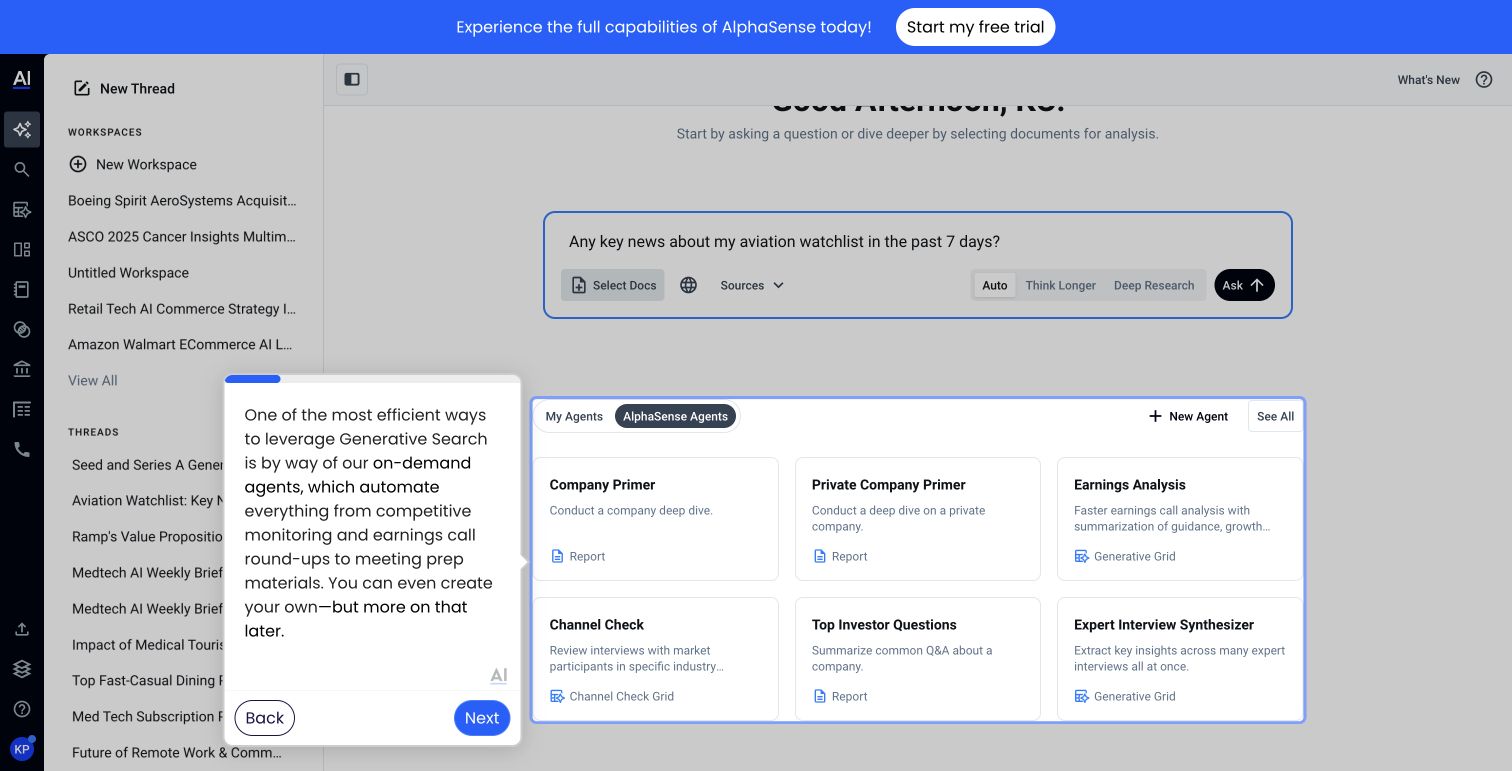Open the KP user profile avatar
Image resolution: width=1512 pixels, height=771 pixels.
pos(22,748)
